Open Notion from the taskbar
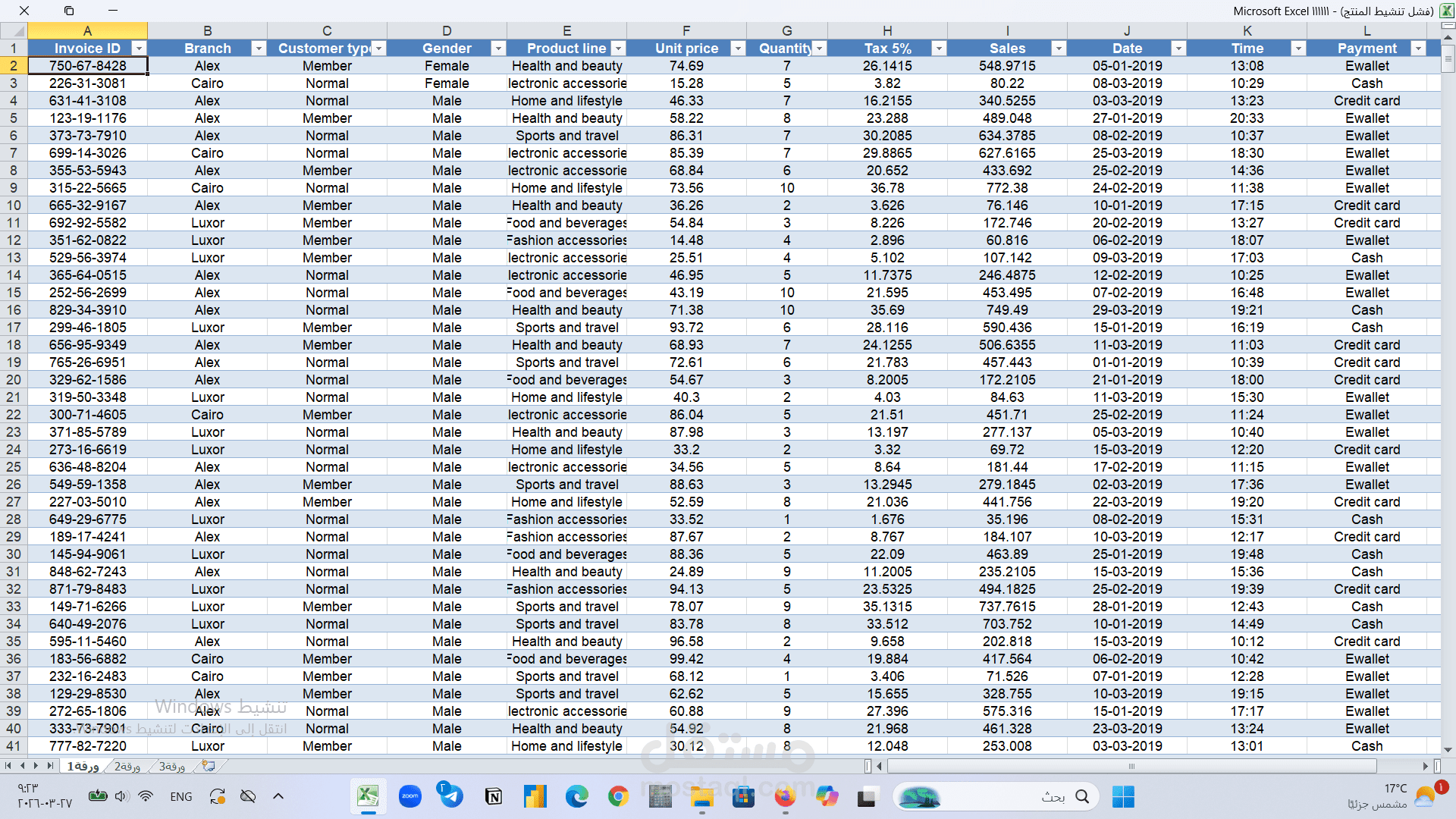The width and height of the screenshot is (1456, 819). pos(493,796)
